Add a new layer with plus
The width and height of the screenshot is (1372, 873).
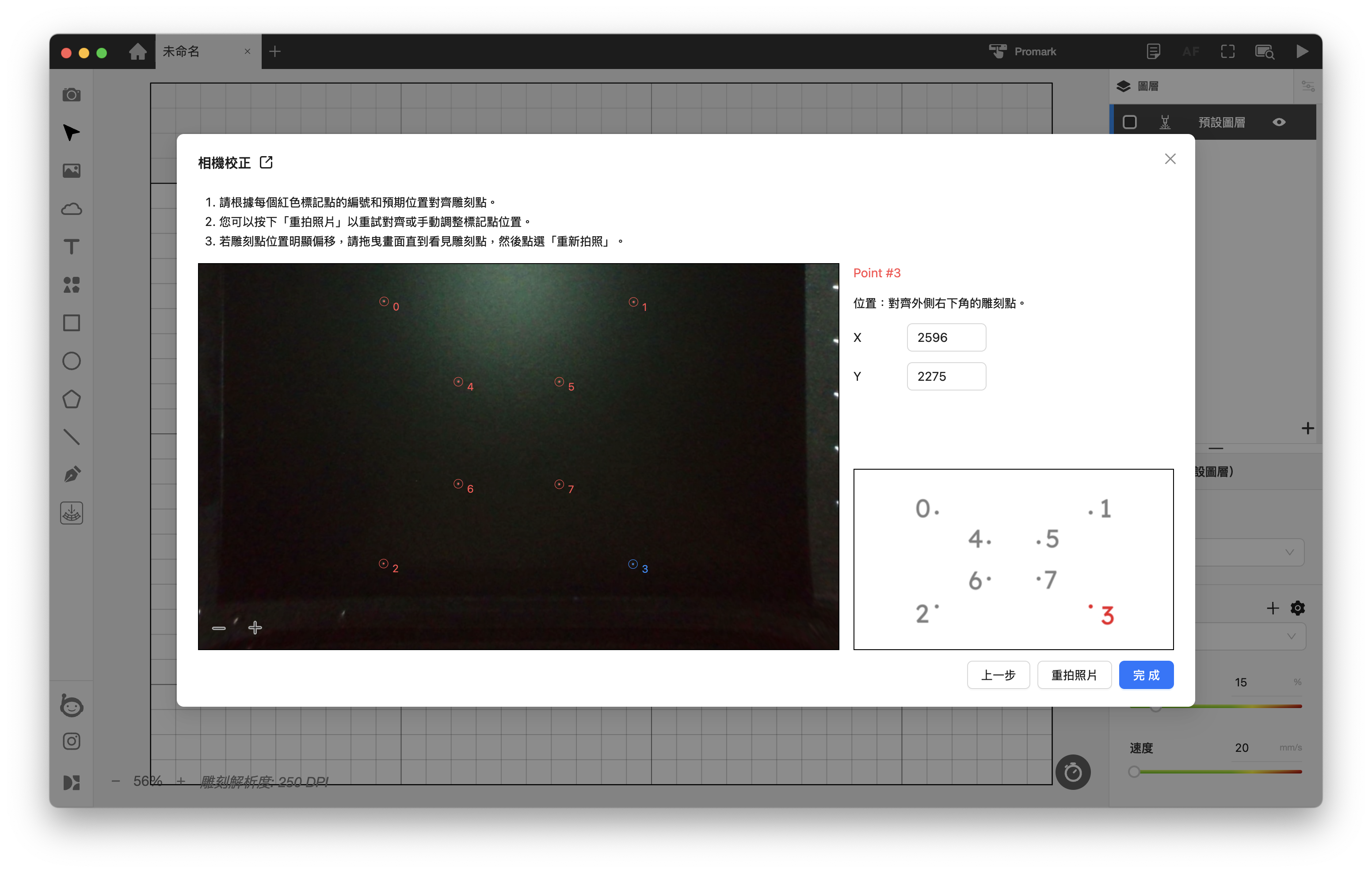[1307, 428]
